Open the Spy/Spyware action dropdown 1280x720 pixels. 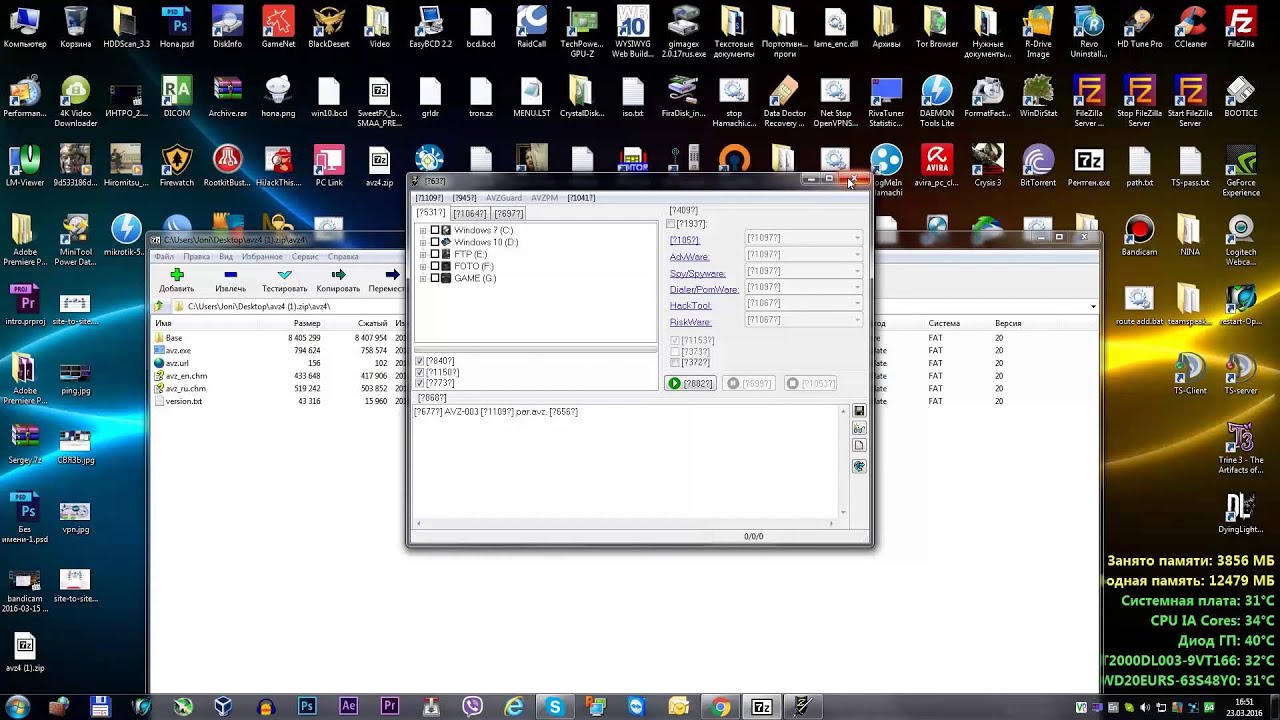[x=803, y=271]
